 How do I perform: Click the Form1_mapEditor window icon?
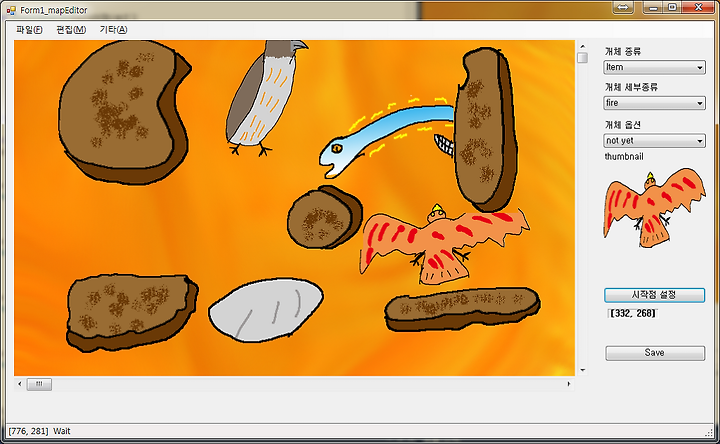tap(11, 10)
